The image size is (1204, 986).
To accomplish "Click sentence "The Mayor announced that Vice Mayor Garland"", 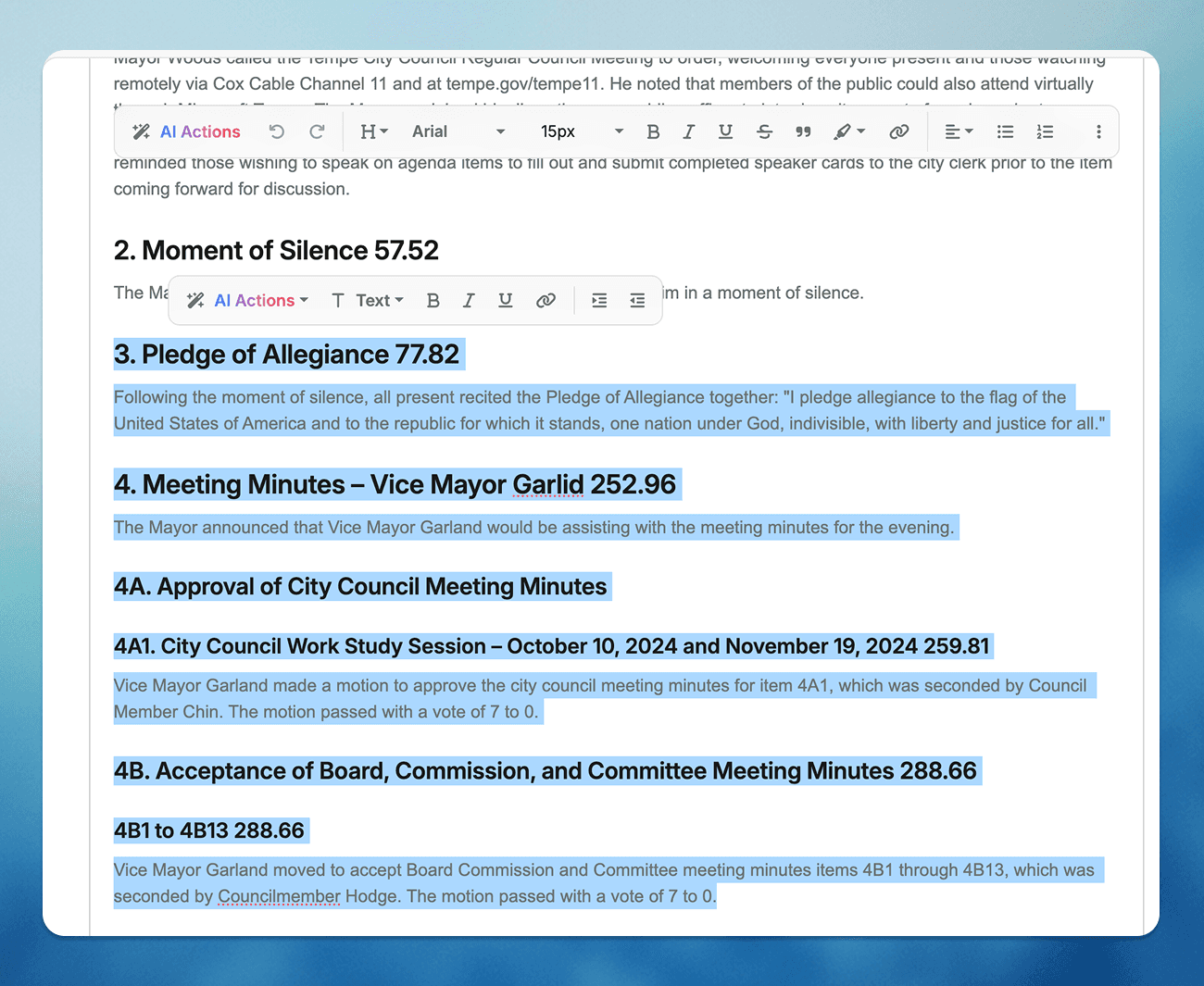I will coord(533,528).
